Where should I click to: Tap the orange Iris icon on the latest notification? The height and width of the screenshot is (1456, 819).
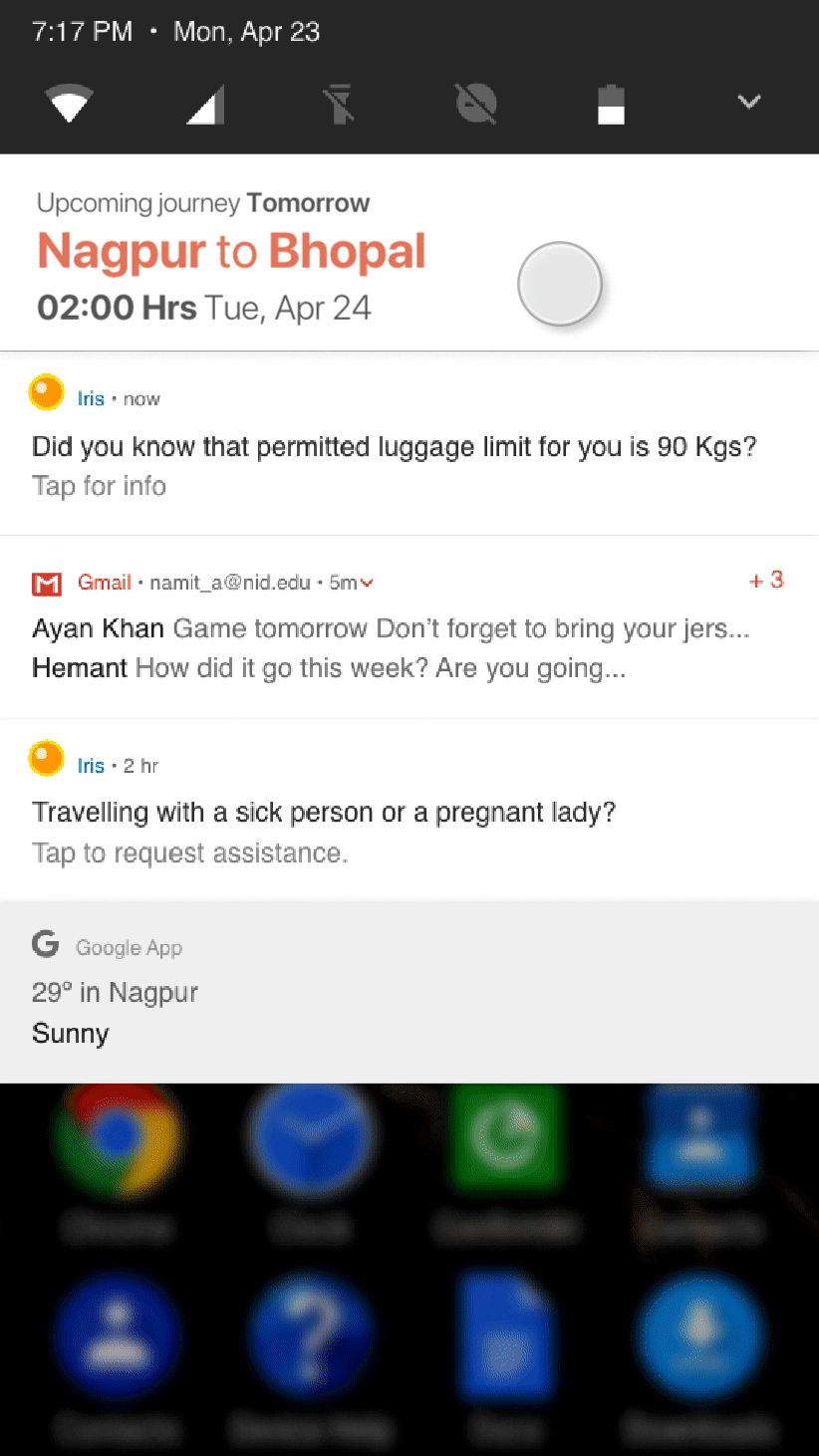coord(46,392)
